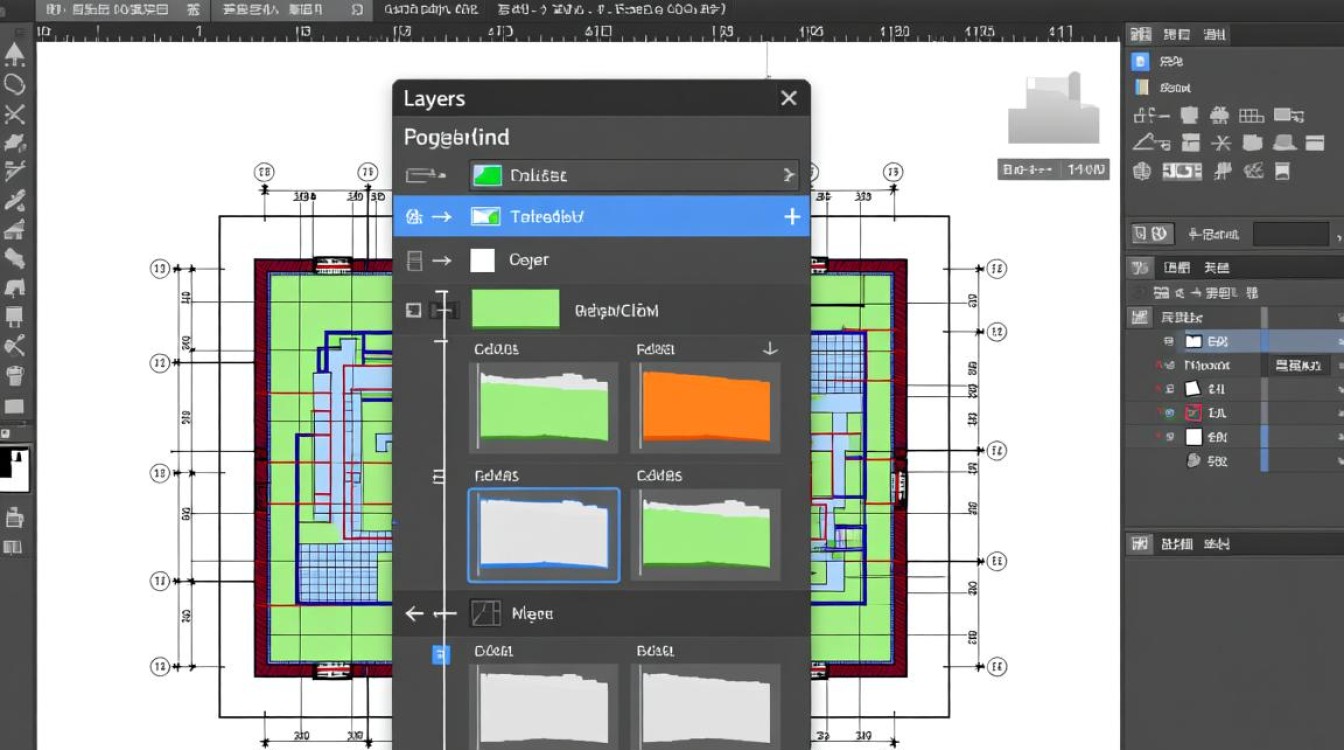Close the Layers dialog
The width and height of the screenshot is (1344, 750).
(788, 98)
